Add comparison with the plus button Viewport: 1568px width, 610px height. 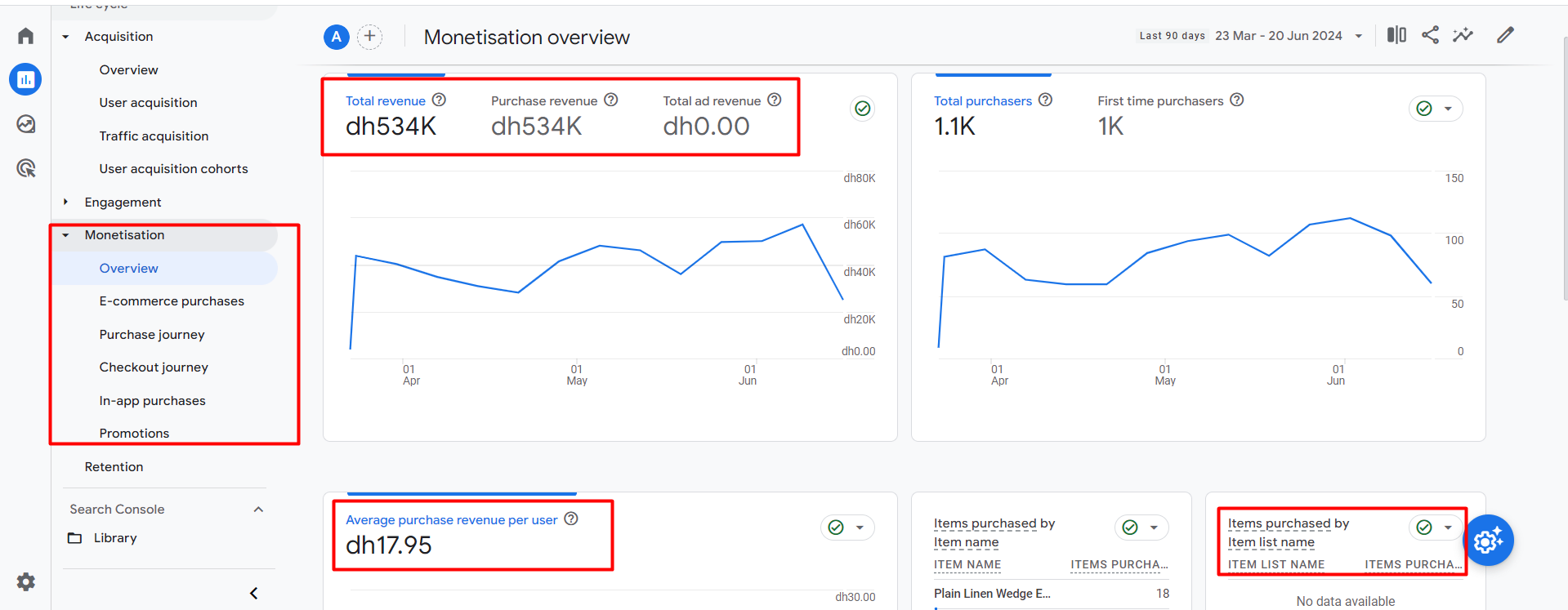(369, 37)
